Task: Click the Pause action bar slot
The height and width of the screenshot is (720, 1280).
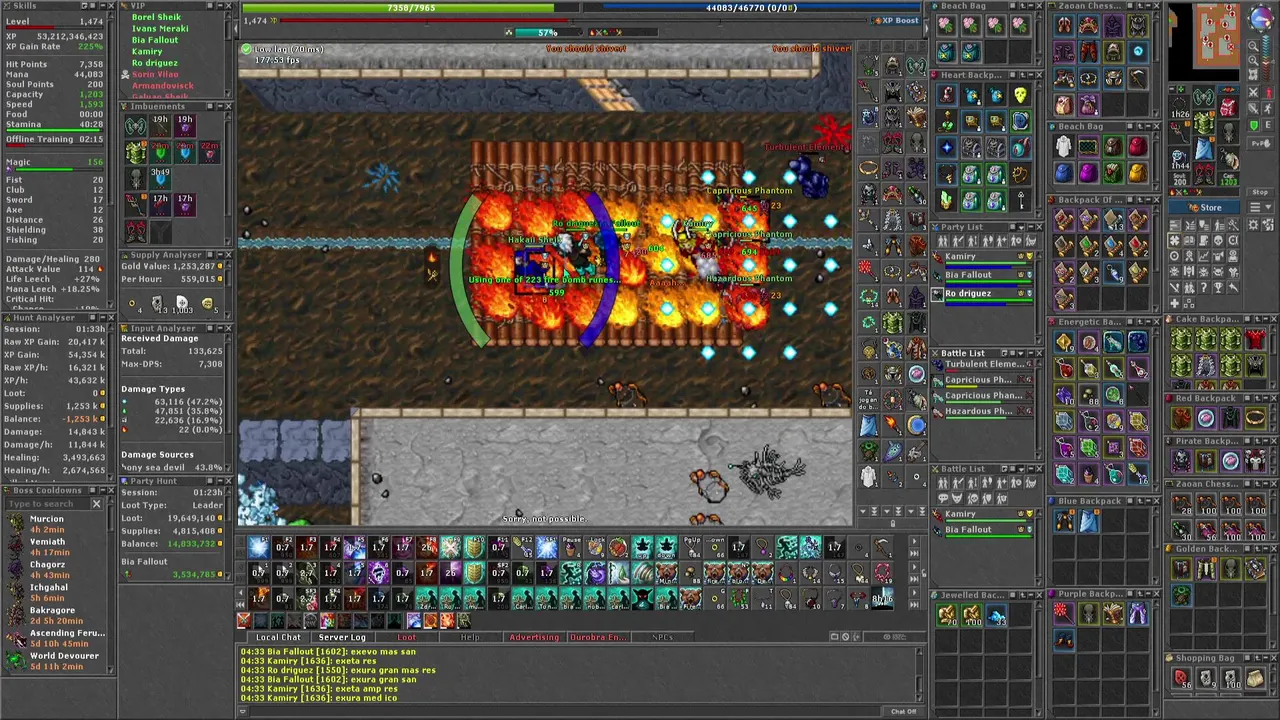Action: pyautogui.click(x=571, y=548)
